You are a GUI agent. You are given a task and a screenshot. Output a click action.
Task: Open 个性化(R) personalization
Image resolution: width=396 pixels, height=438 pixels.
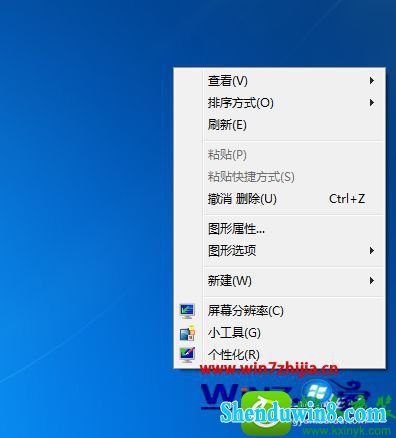[279, 355]
